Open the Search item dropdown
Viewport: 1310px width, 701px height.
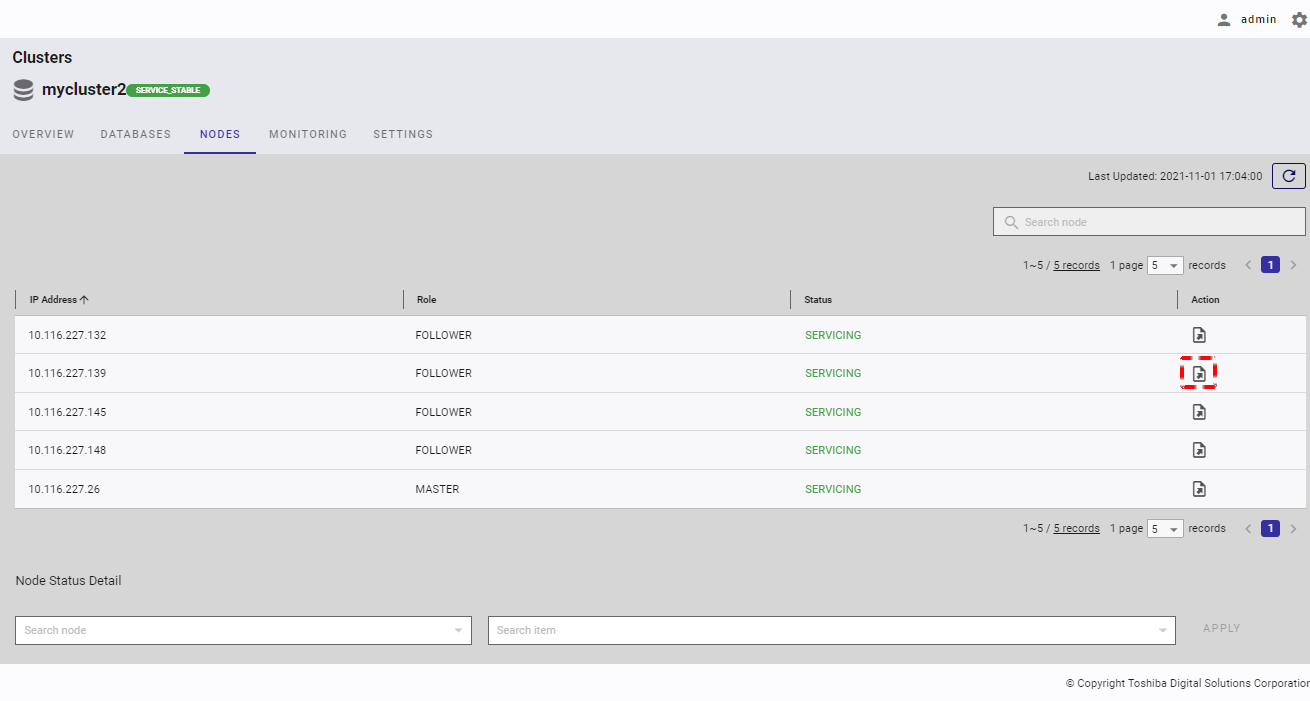point(829,630)
